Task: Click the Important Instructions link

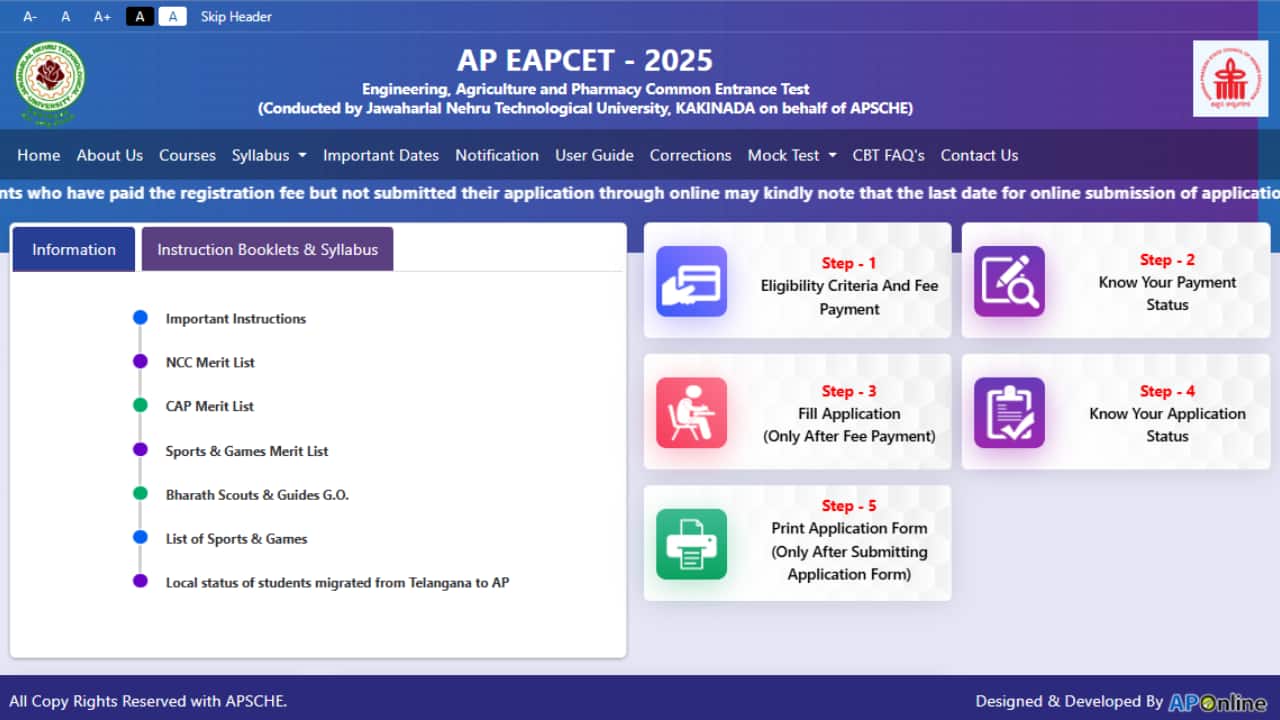Action: pyautogui.click(x=236, y=318)
